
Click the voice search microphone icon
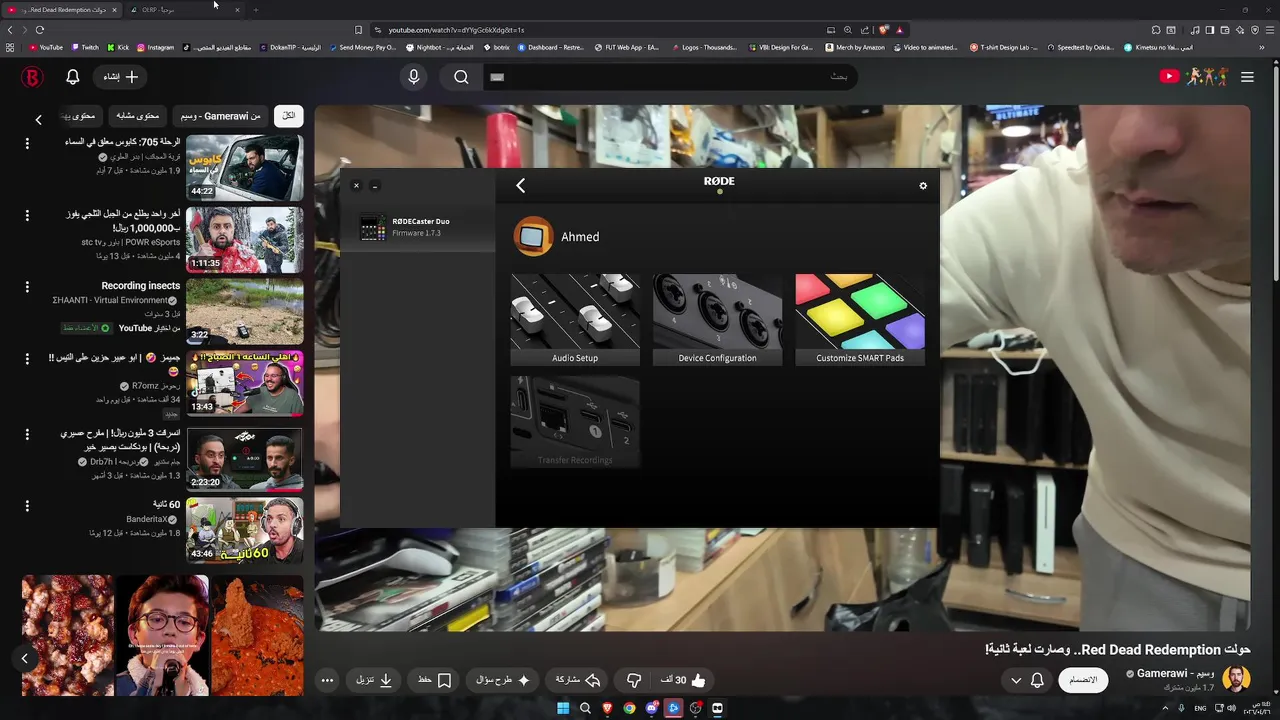(414, 77)
